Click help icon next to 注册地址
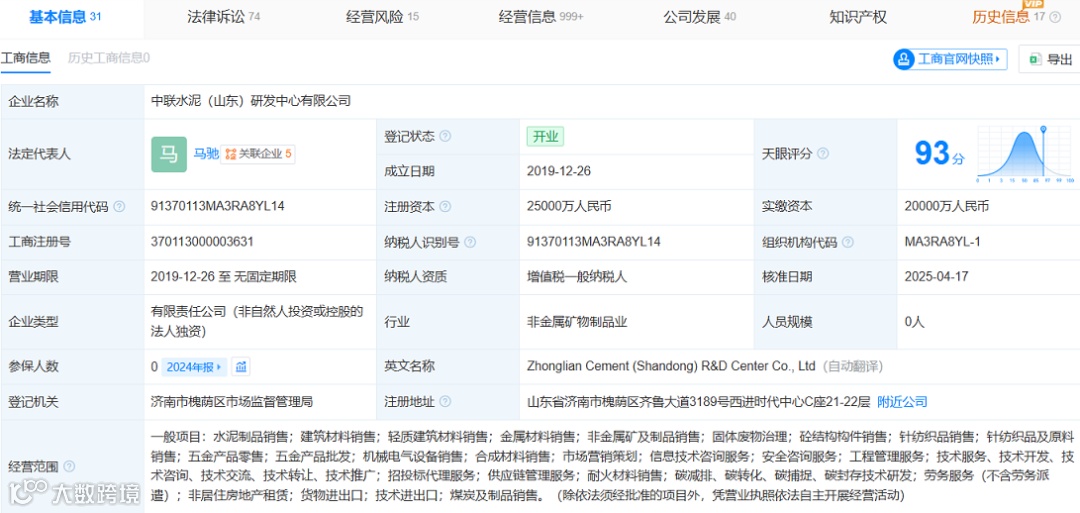This screenshot has width=1080, height=513. pyautogui.click(x=445, y=401)
